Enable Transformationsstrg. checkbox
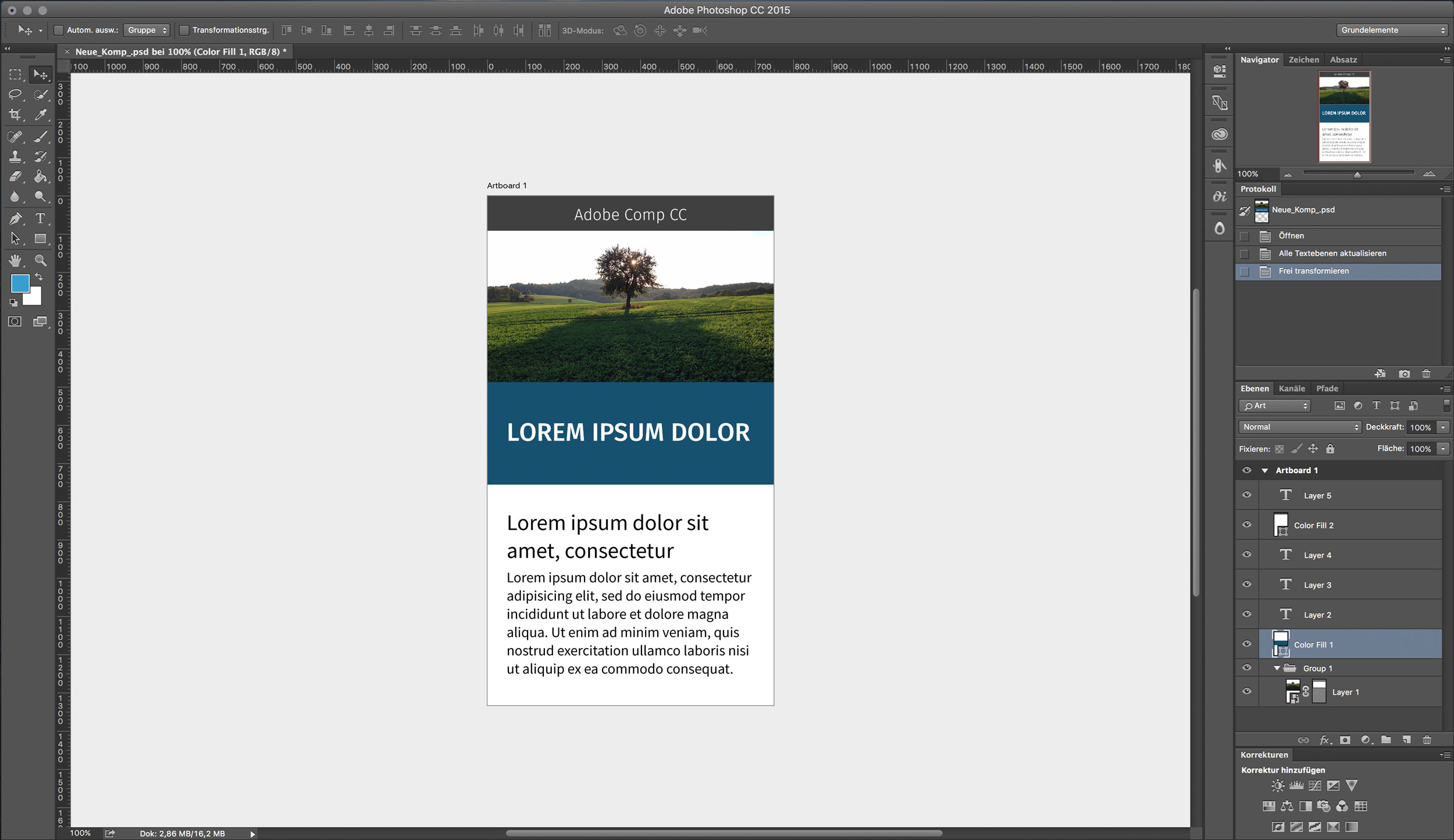Image resolution: width=1454 pixels, height=840 pixels. tap(184, 30)
